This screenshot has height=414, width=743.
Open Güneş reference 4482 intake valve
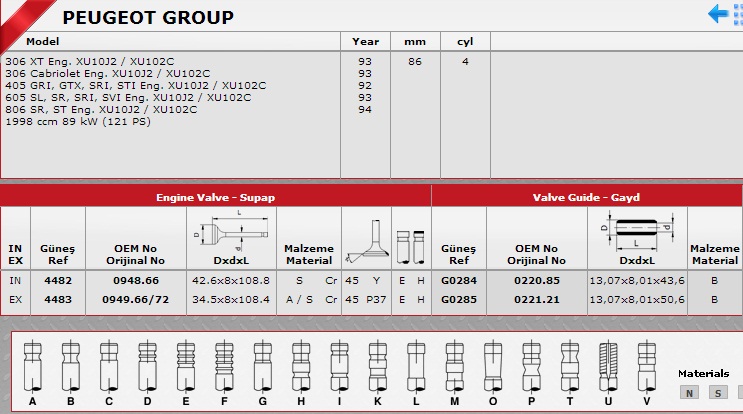click(x=58, y=280)
